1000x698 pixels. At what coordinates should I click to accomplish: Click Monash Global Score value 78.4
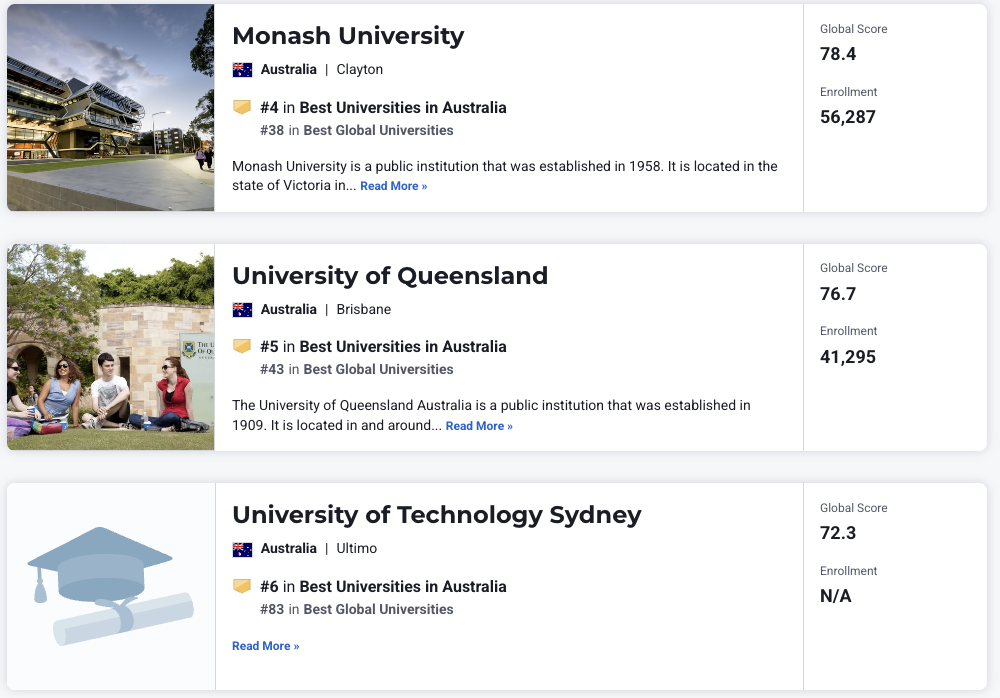838,54
